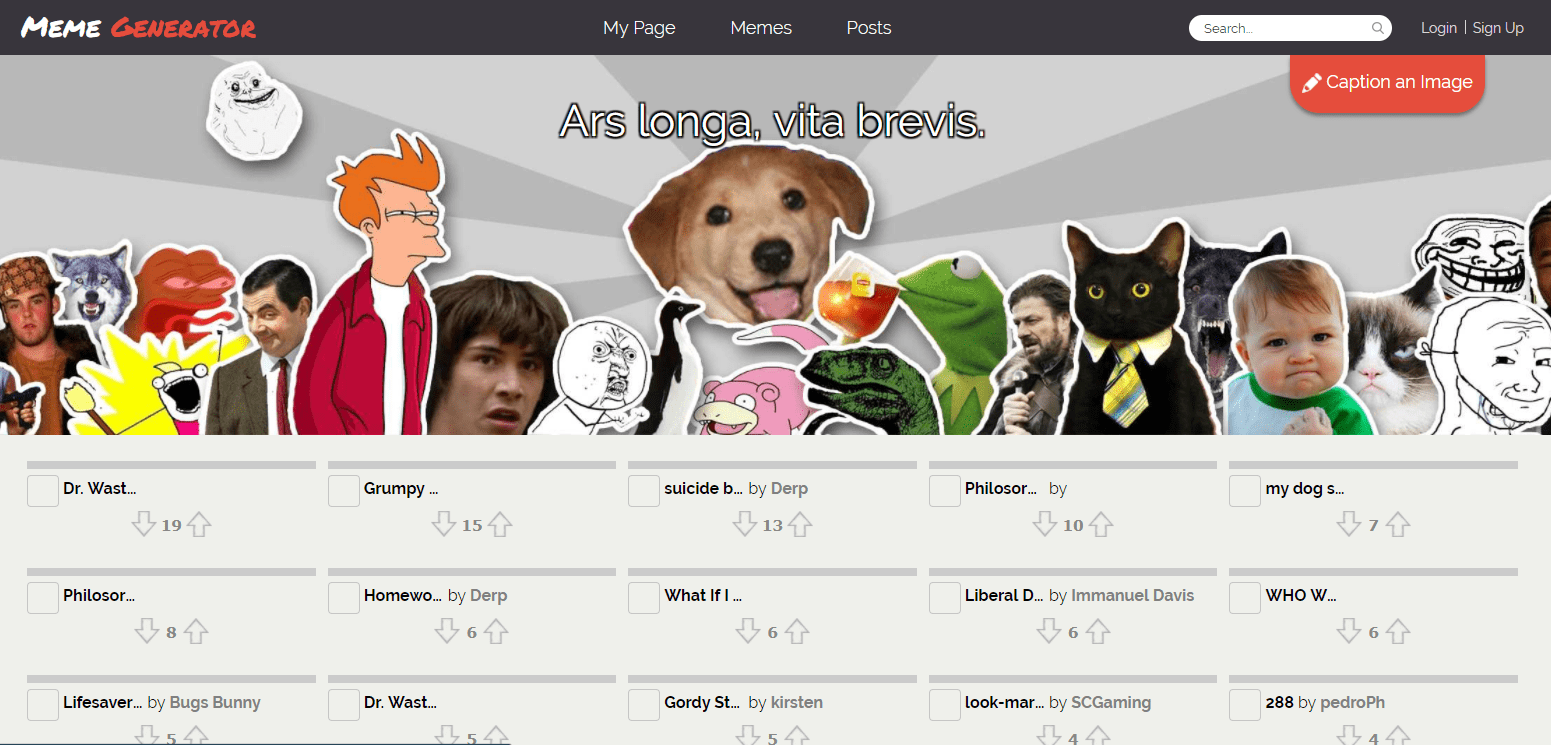Screen dimensions: 1551x745
Task: Open author Derp on Homewo... meme
Action: (x=489, y=596)
